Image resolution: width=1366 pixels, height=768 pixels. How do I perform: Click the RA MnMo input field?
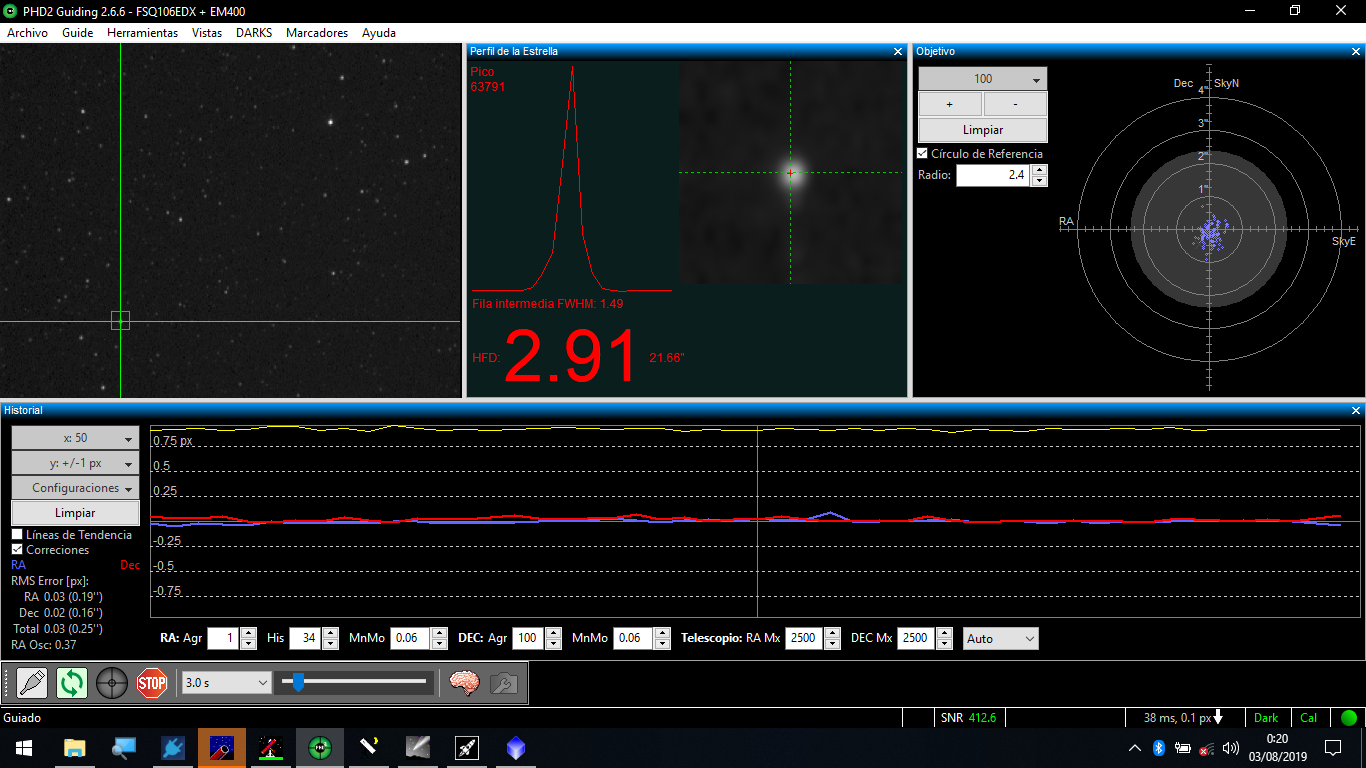[x=409, y=638]
